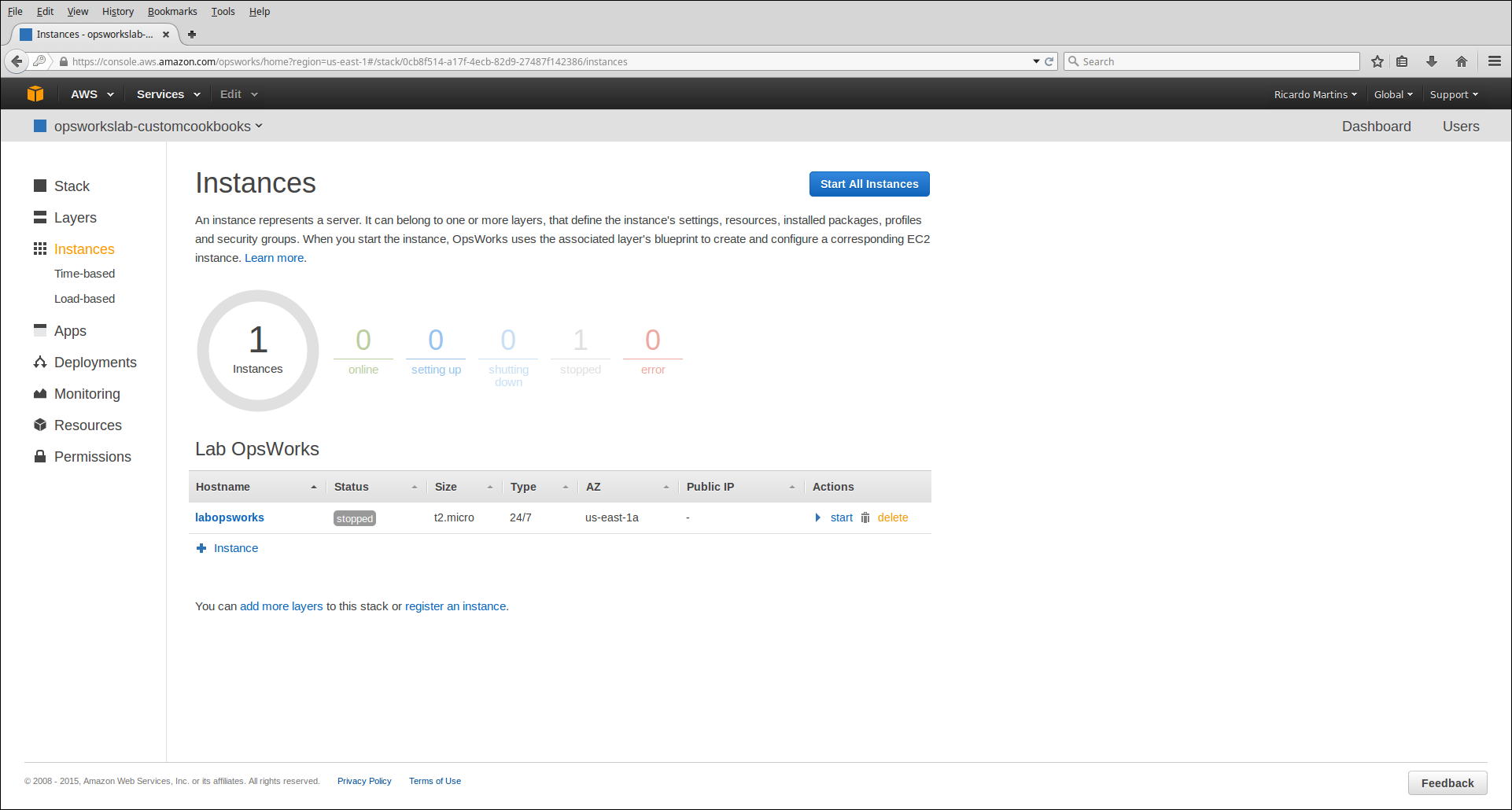Open a new tab with the plus icon
This screenshot has width=1512, height=810.
point(192,35)
